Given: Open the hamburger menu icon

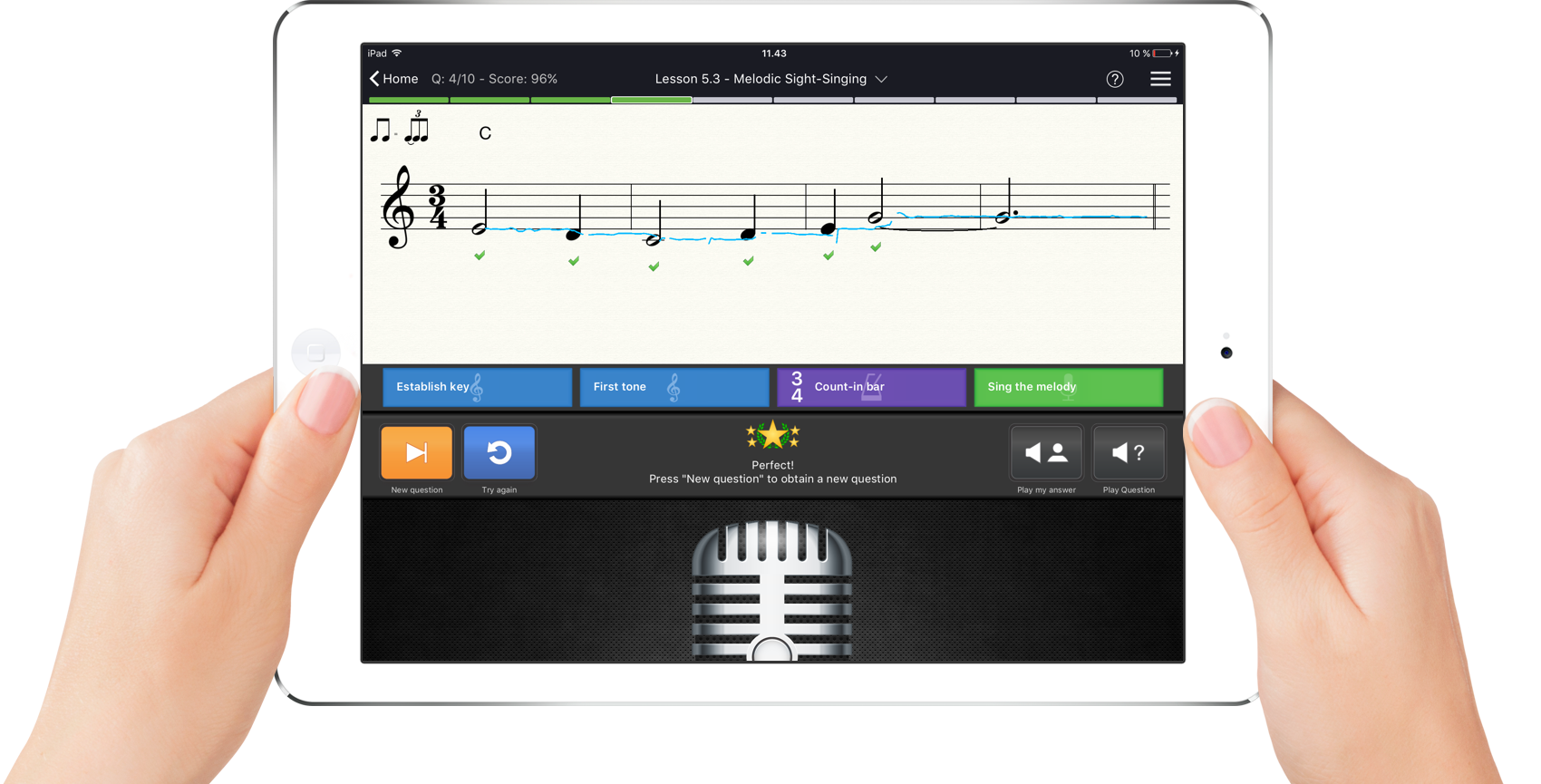Looking at the screenshot, I should coord(1160,79).
